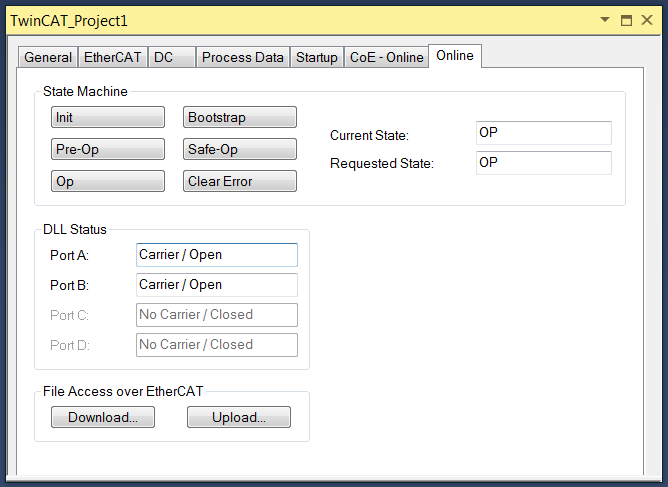Screen dimensions: 668x487
Task: Maximize the TwinCAT_Project1 document window
Action: point(626,20)
